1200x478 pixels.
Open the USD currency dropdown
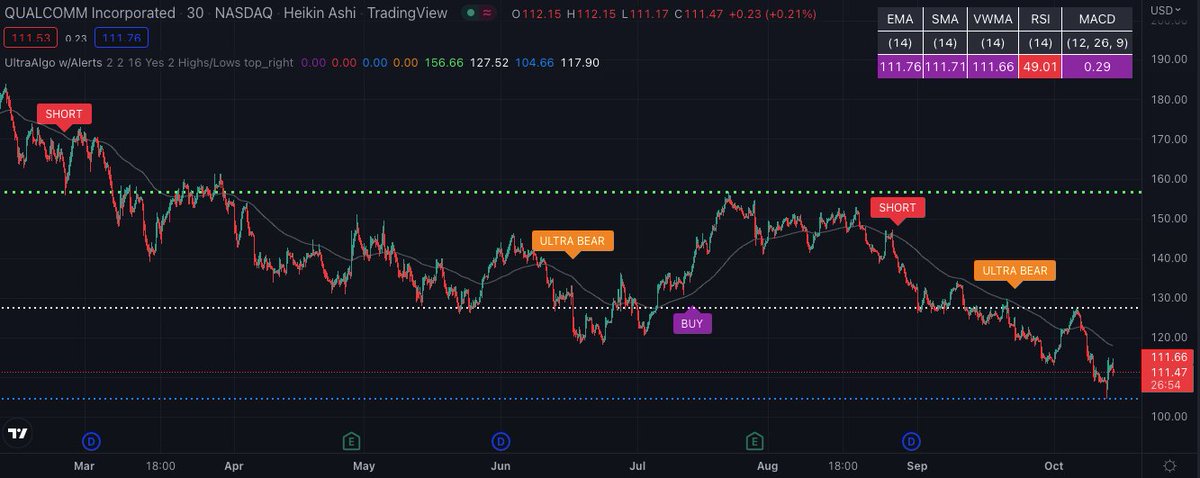1164,10
